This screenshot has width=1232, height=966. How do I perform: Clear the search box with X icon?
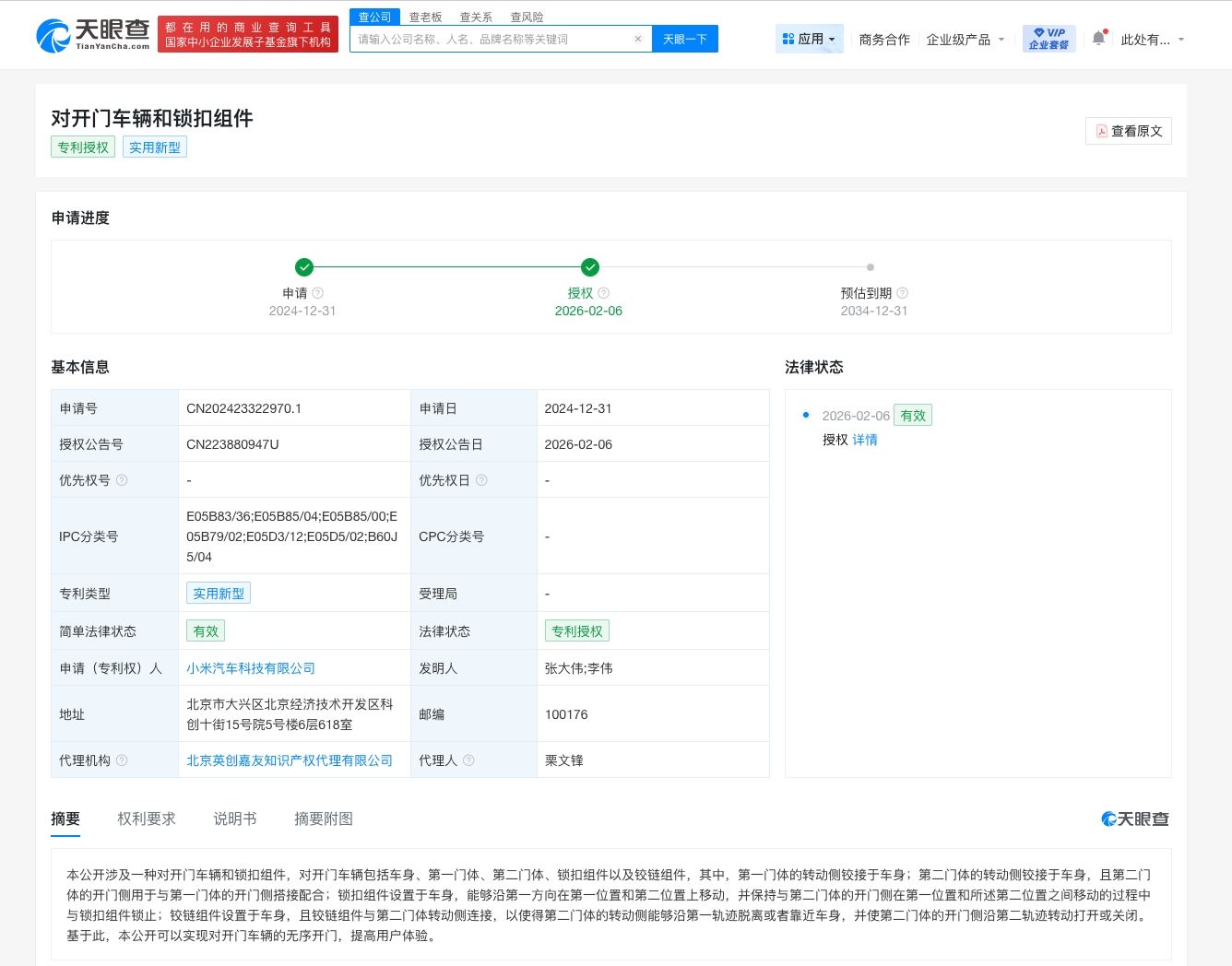click(638, 39)
